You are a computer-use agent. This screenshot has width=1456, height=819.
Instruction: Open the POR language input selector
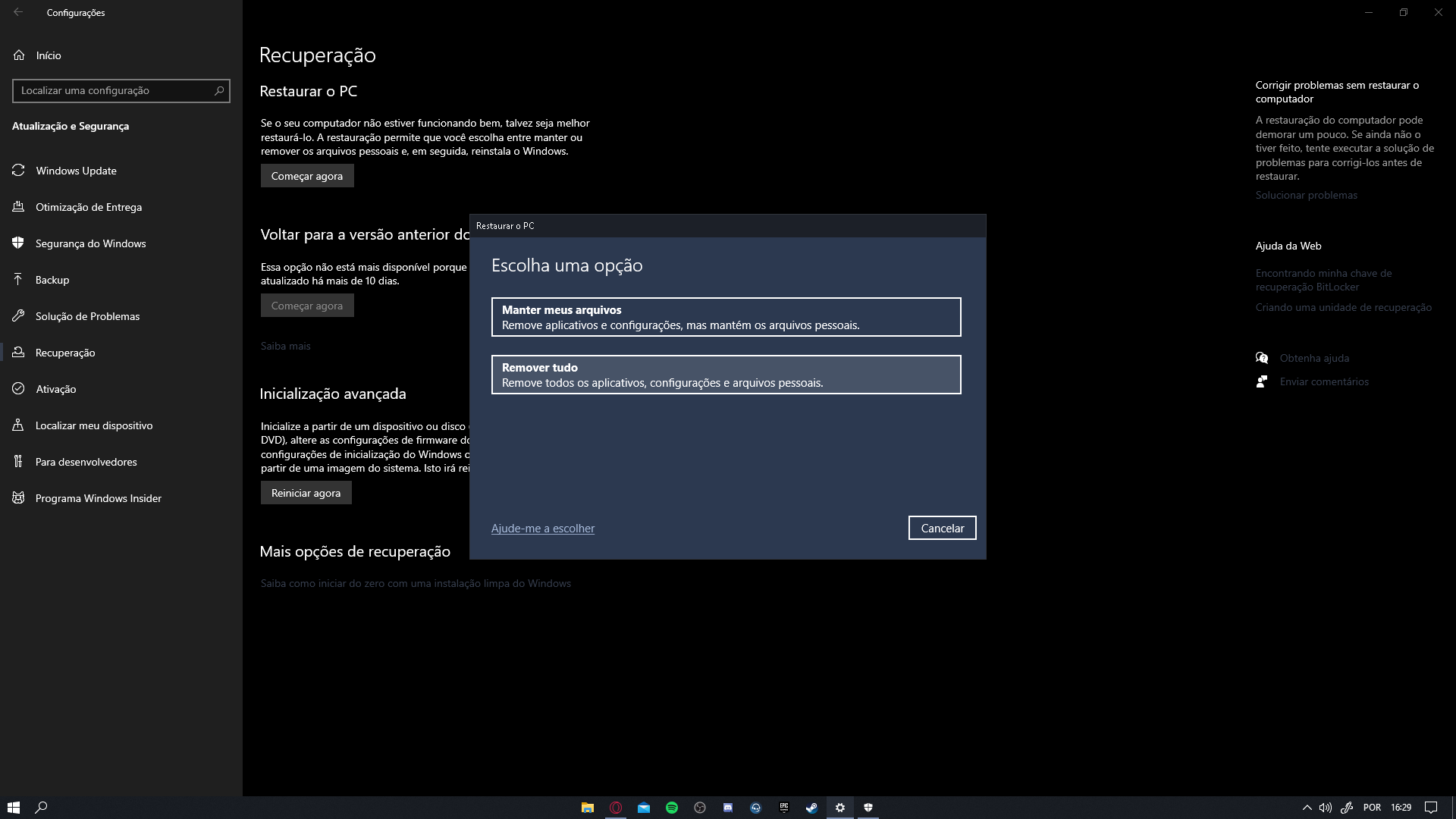[1372, 808]
